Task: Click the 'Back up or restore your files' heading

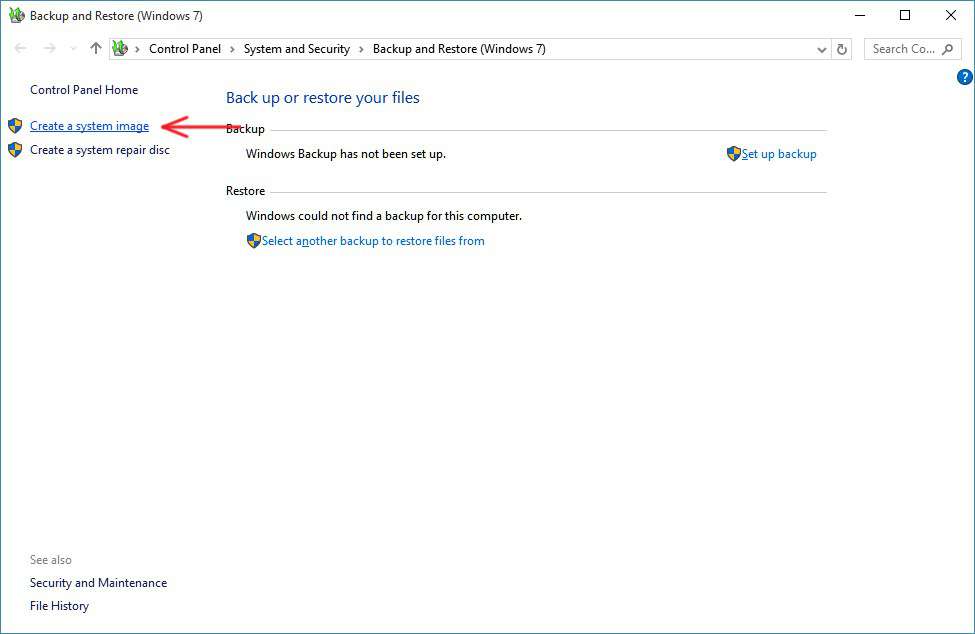Action: coord(323,98)
